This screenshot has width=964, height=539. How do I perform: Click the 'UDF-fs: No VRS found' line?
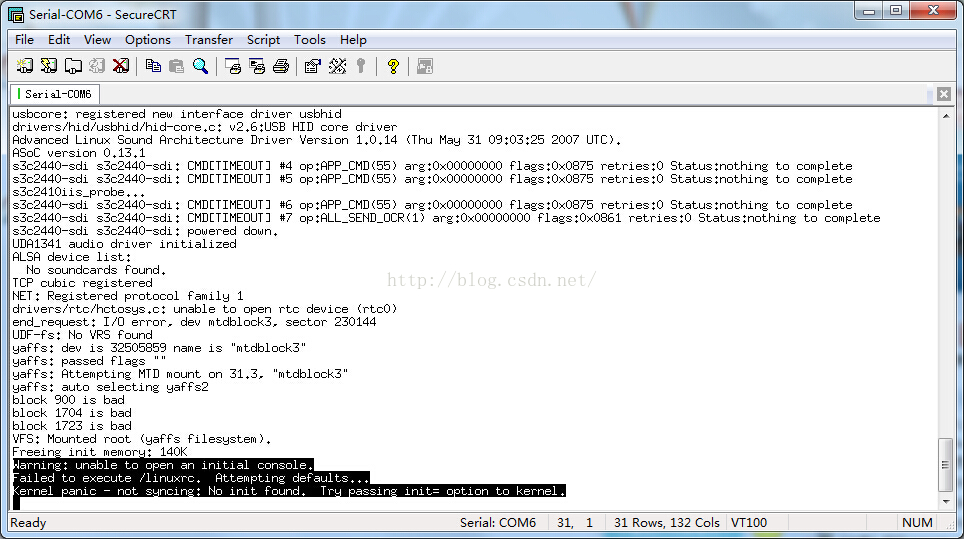82,335
